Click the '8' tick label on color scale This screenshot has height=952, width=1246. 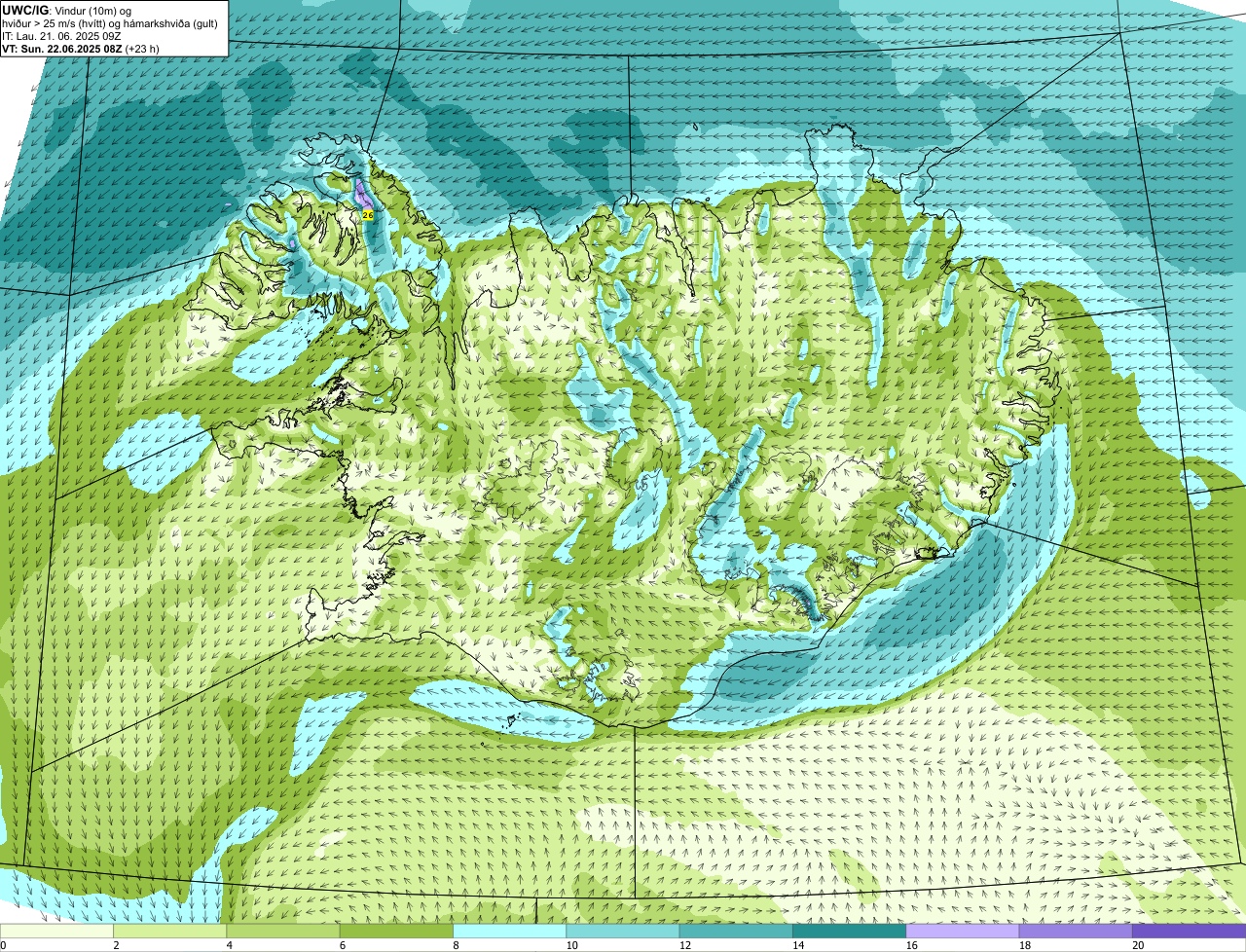(x=454, y=945)
